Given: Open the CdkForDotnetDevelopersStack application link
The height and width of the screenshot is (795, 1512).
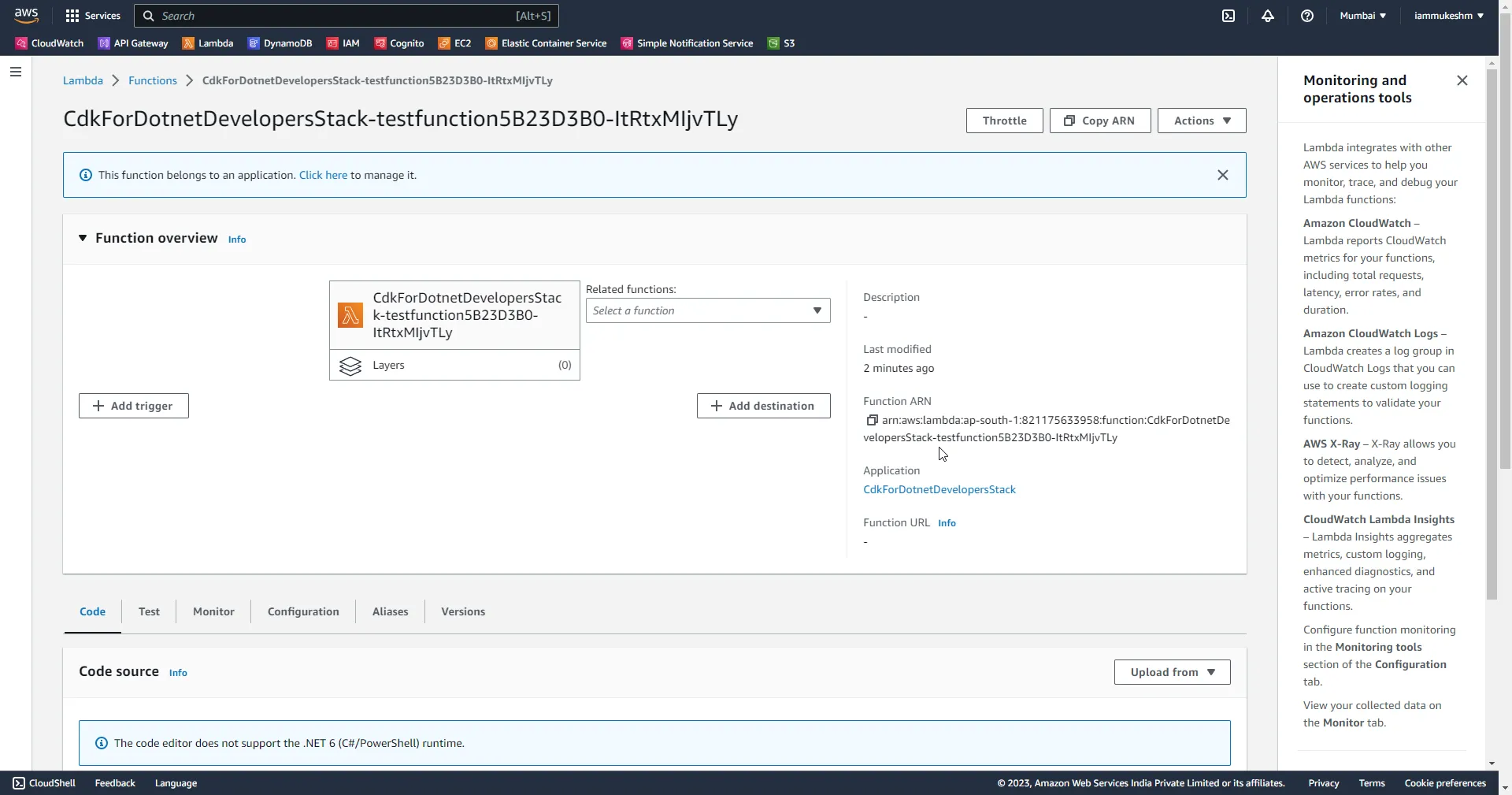Looking at the screenshot, I should click(939, 489).
